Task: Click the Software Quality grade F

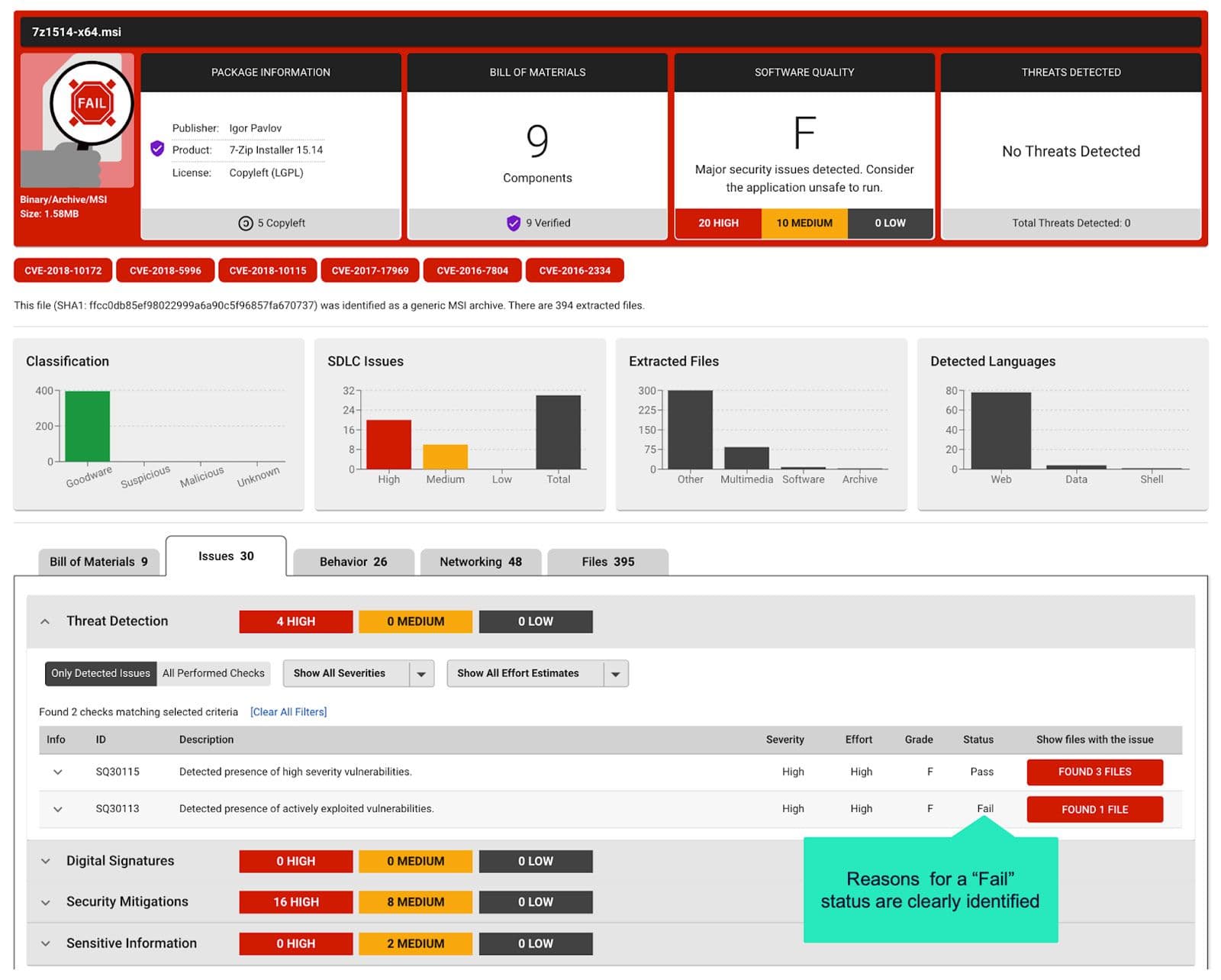Action: (804, 133)
